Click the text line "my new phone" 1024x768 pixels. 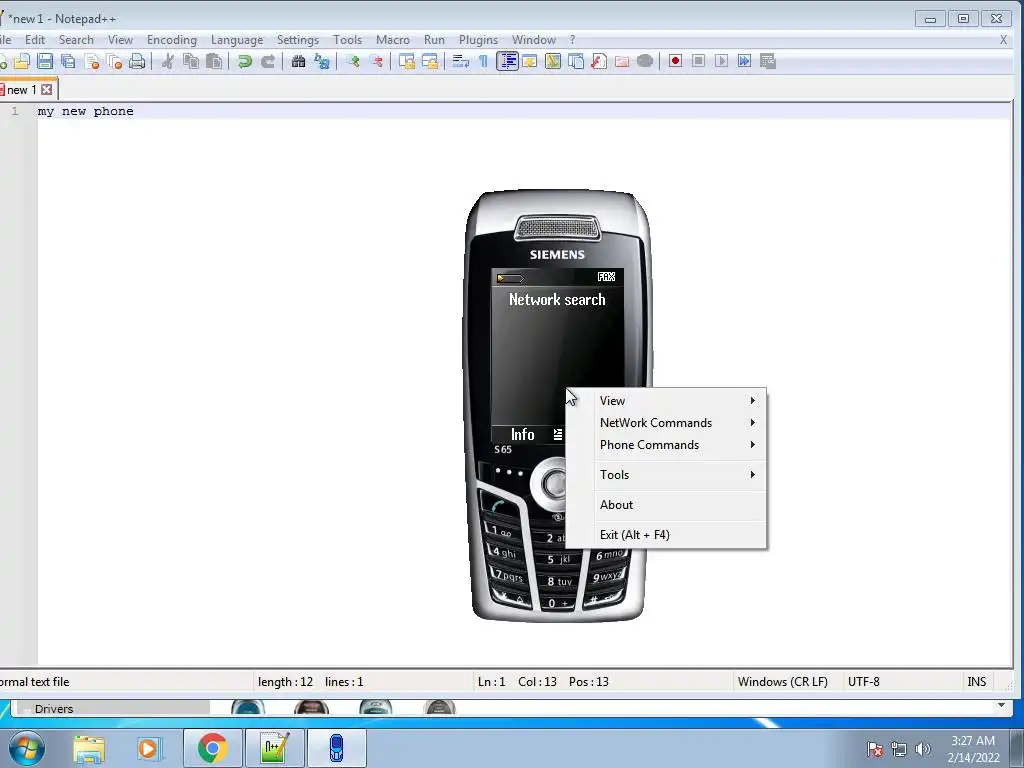tap(86, 111)
